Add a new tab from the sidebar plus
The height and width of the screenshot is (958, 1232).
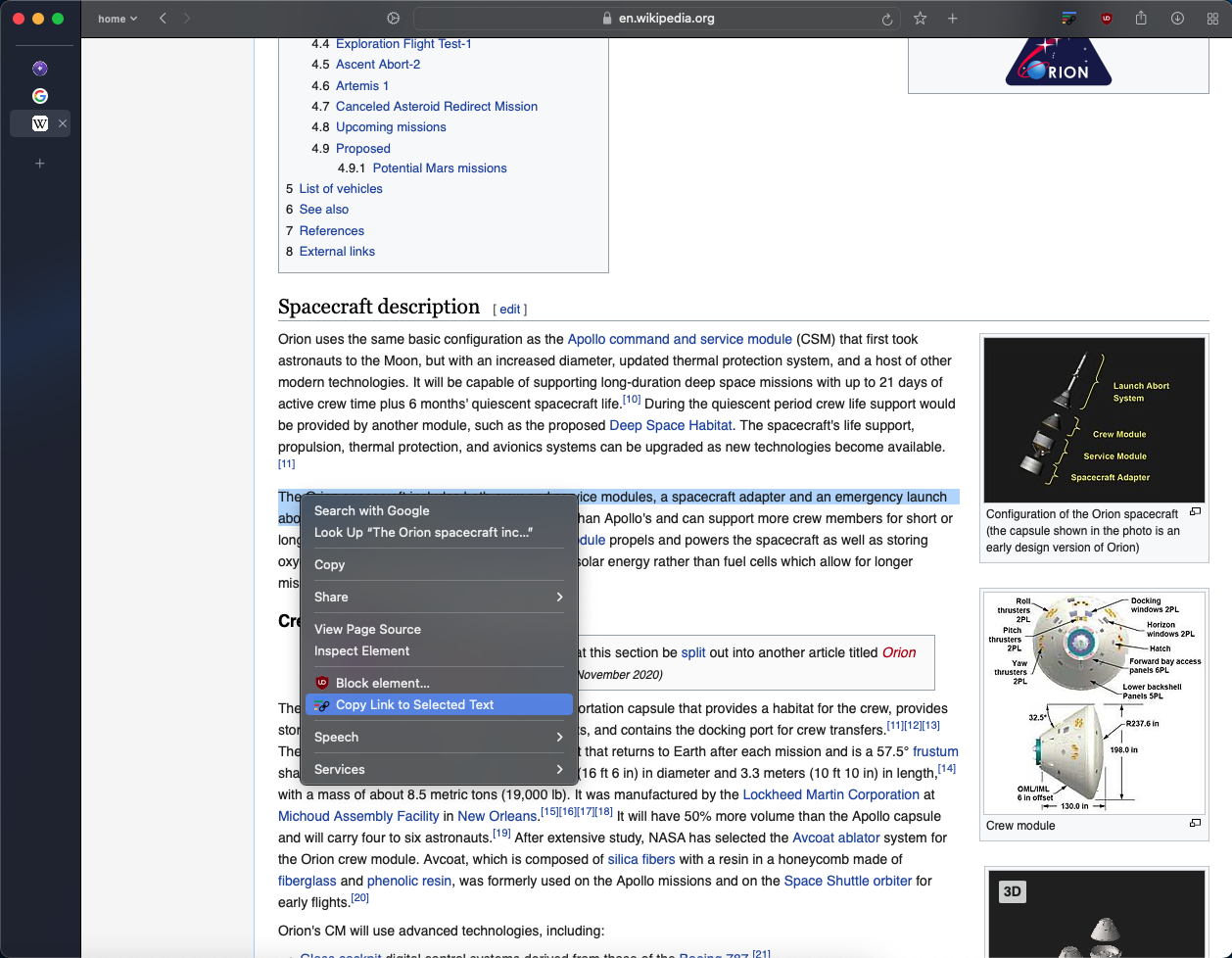click(x=40, y=164)
